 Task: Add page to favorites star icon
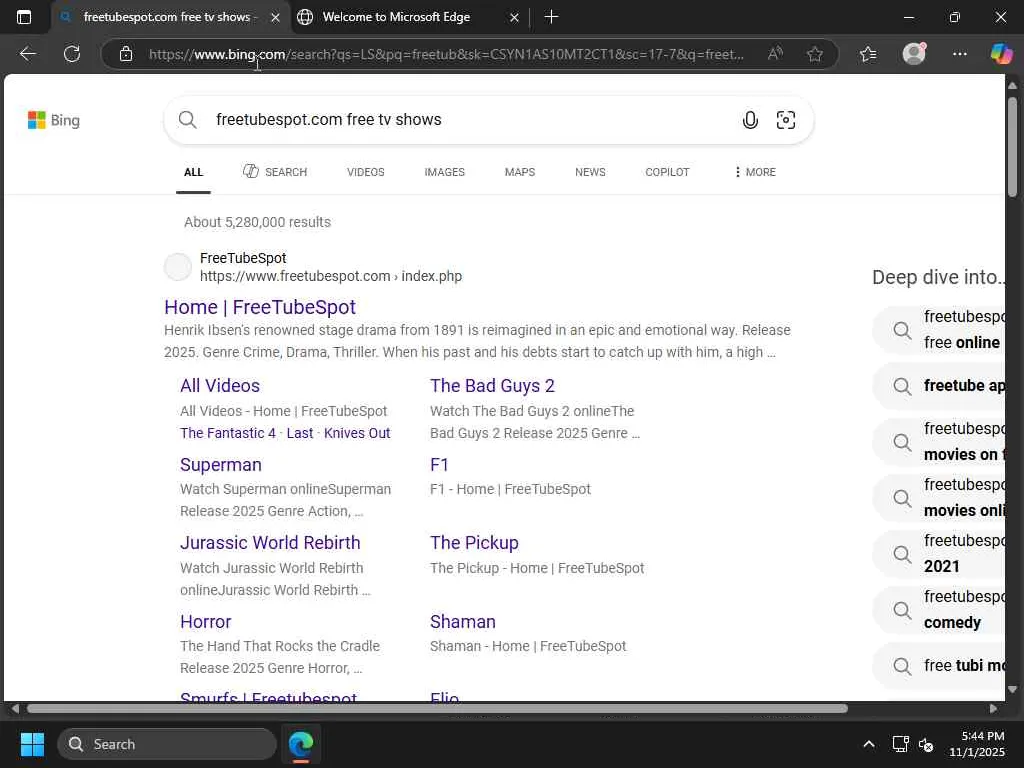point(814,54)
